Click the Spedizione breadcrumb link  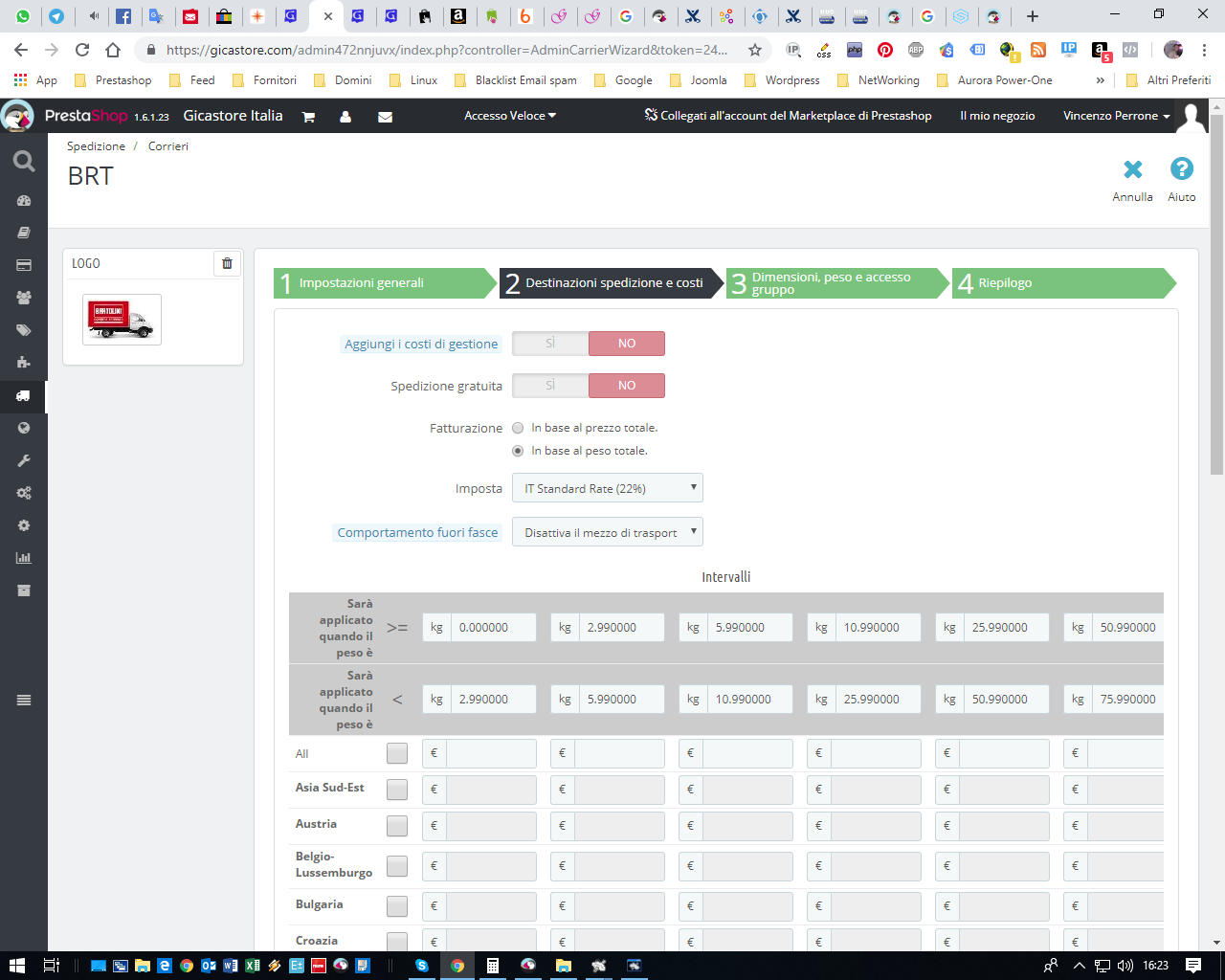tap(96, 146)
